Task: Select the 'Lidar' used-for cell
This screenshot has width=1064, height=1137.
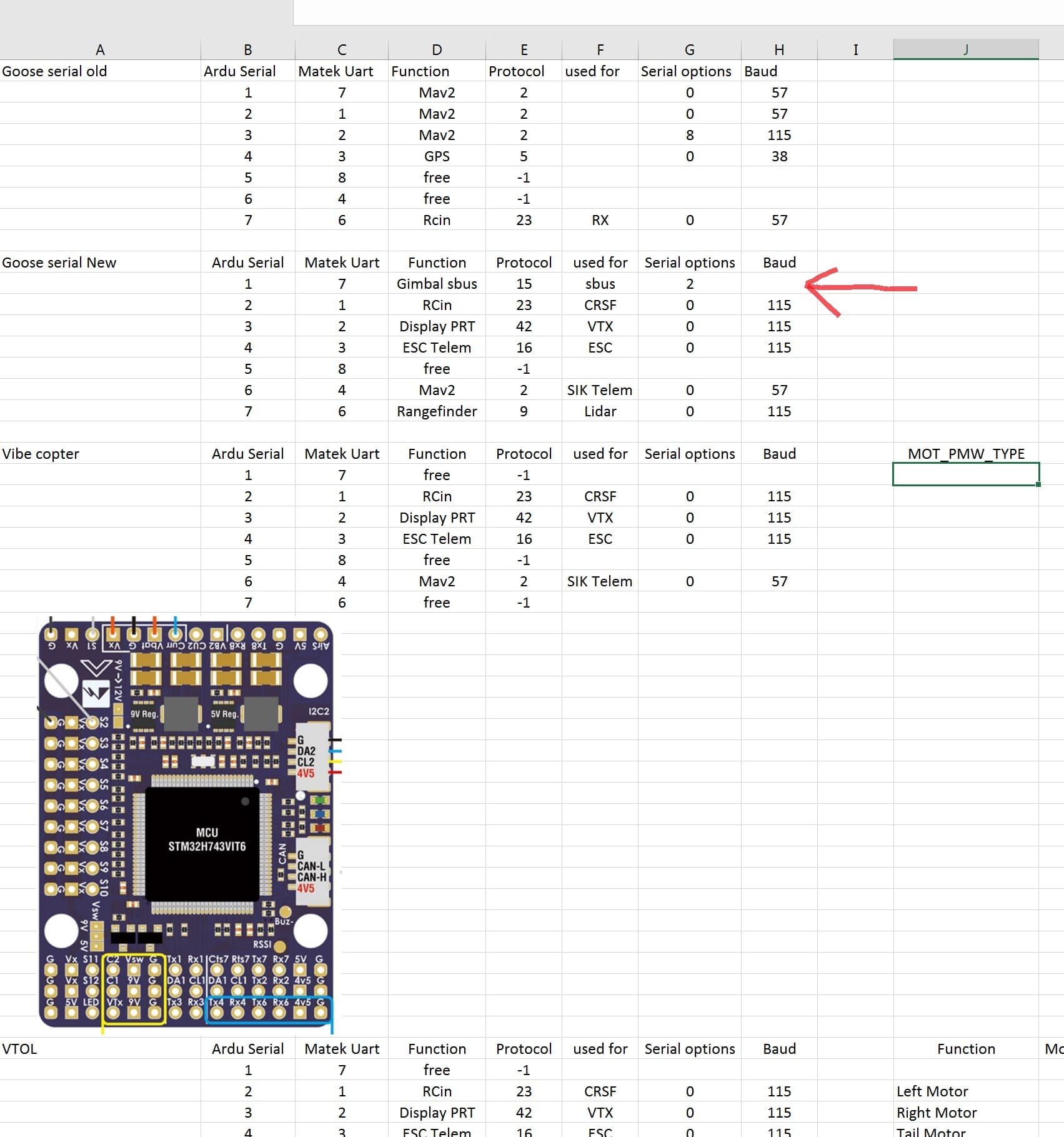Action: coord(600,411)
